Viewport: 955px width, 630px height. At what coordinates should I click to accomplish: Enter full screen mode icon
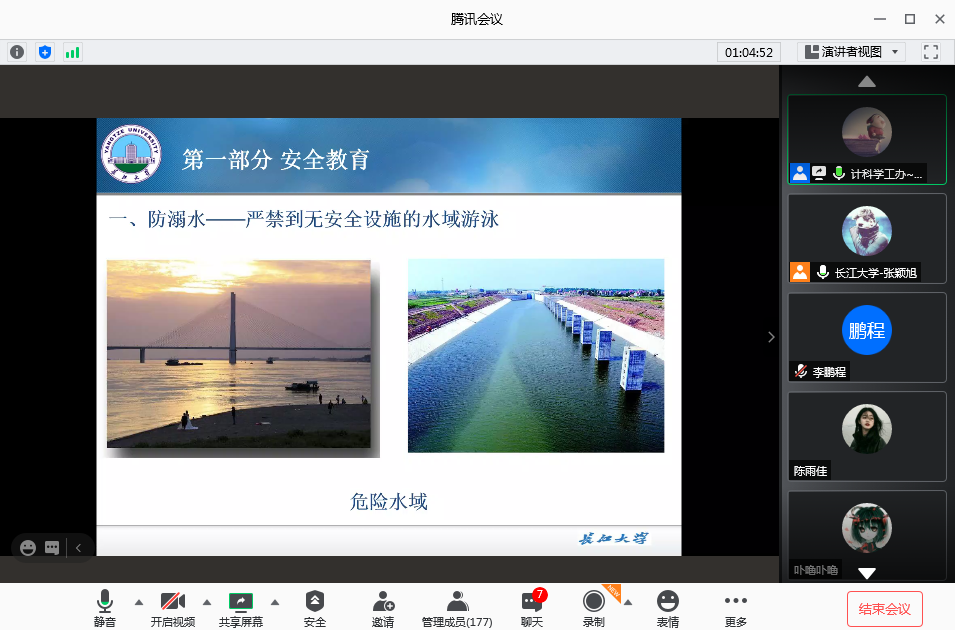[x=931, y=52]
